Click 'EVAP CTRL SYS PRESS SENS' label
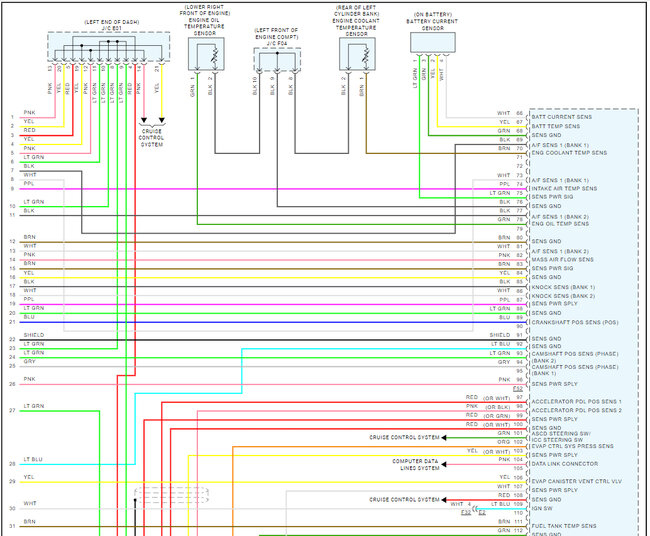Viewport: 650px width, 536px height. [572, 446]
